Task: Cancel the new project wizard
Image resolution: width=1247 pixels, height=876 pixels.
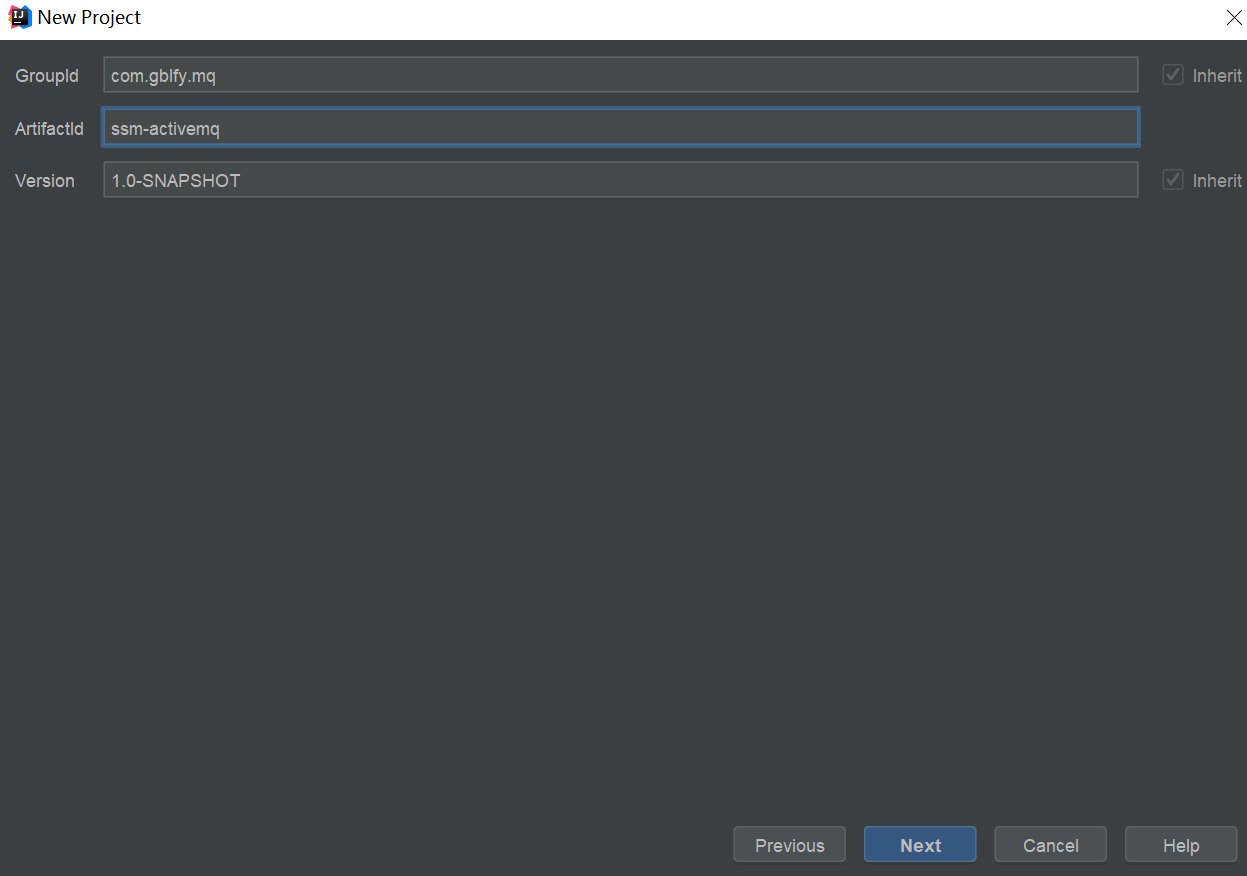Action: 1050,845
